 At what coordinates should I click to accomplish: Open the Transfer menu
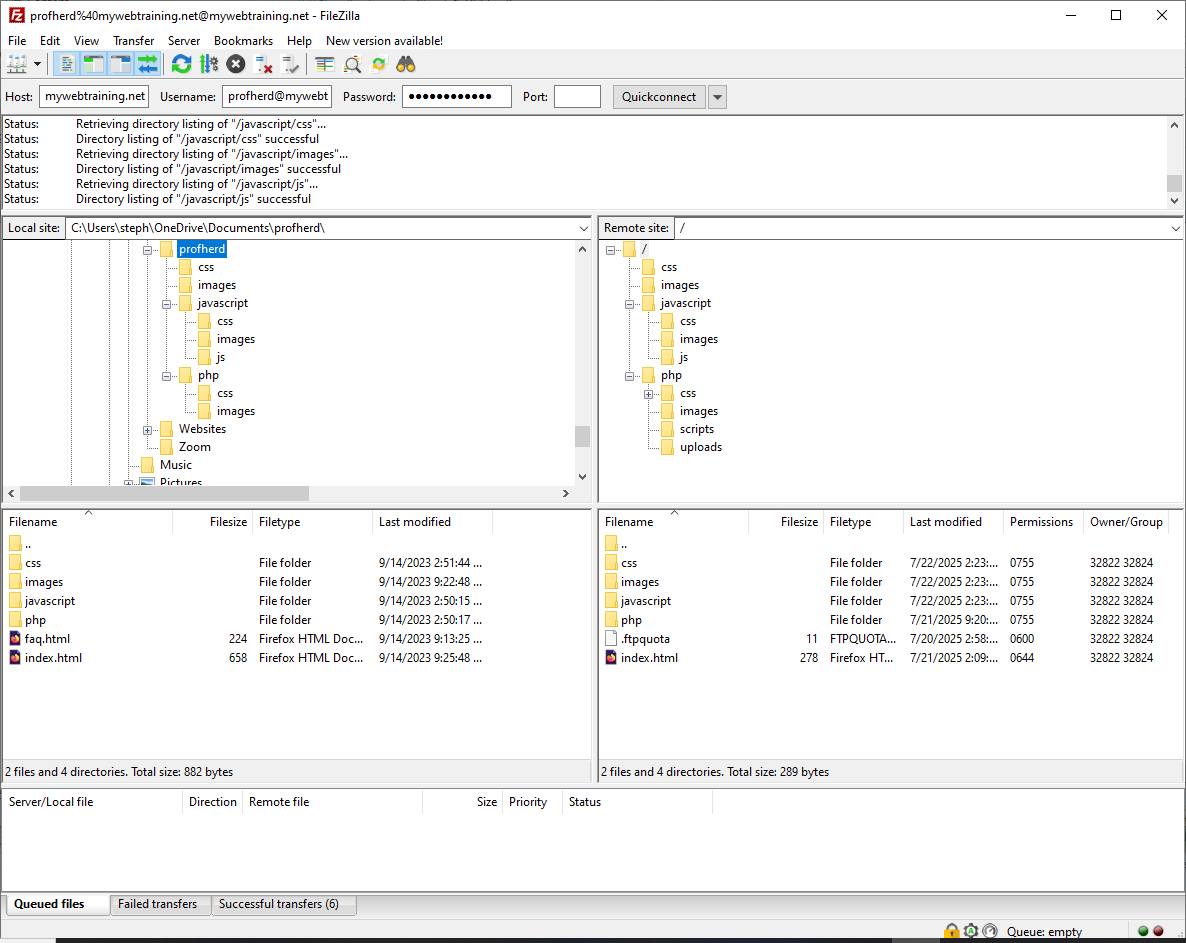(x=133, y=41)
